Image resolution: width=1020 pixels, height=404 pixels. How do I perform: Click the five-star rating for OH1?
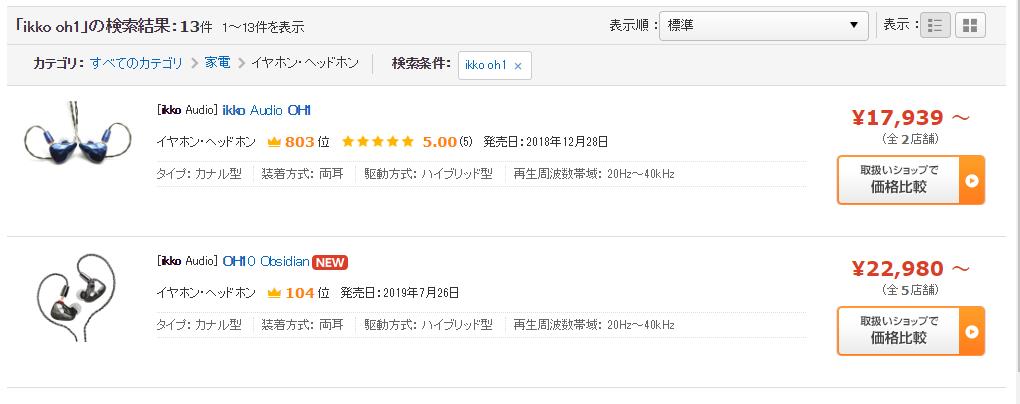378,142
